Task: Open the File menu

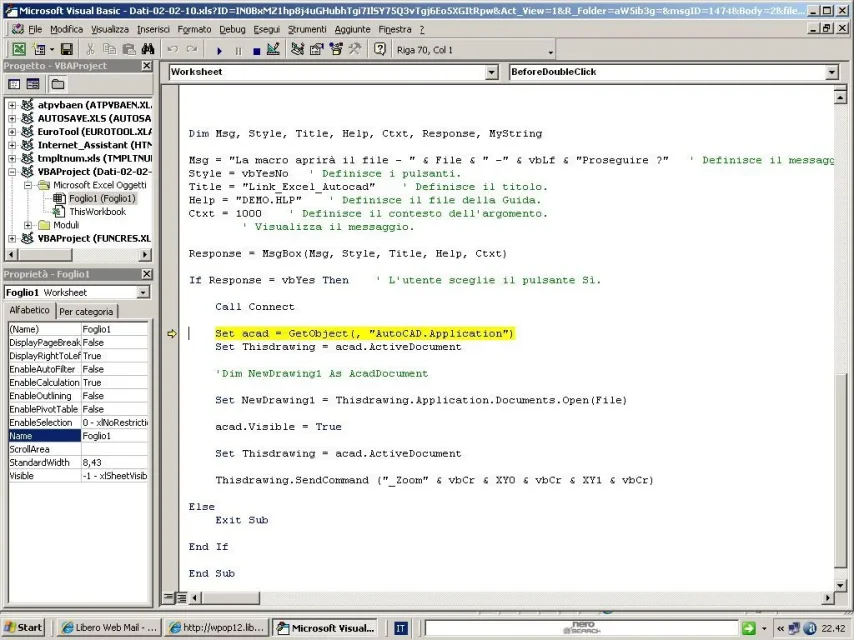Action: (35, 29)
